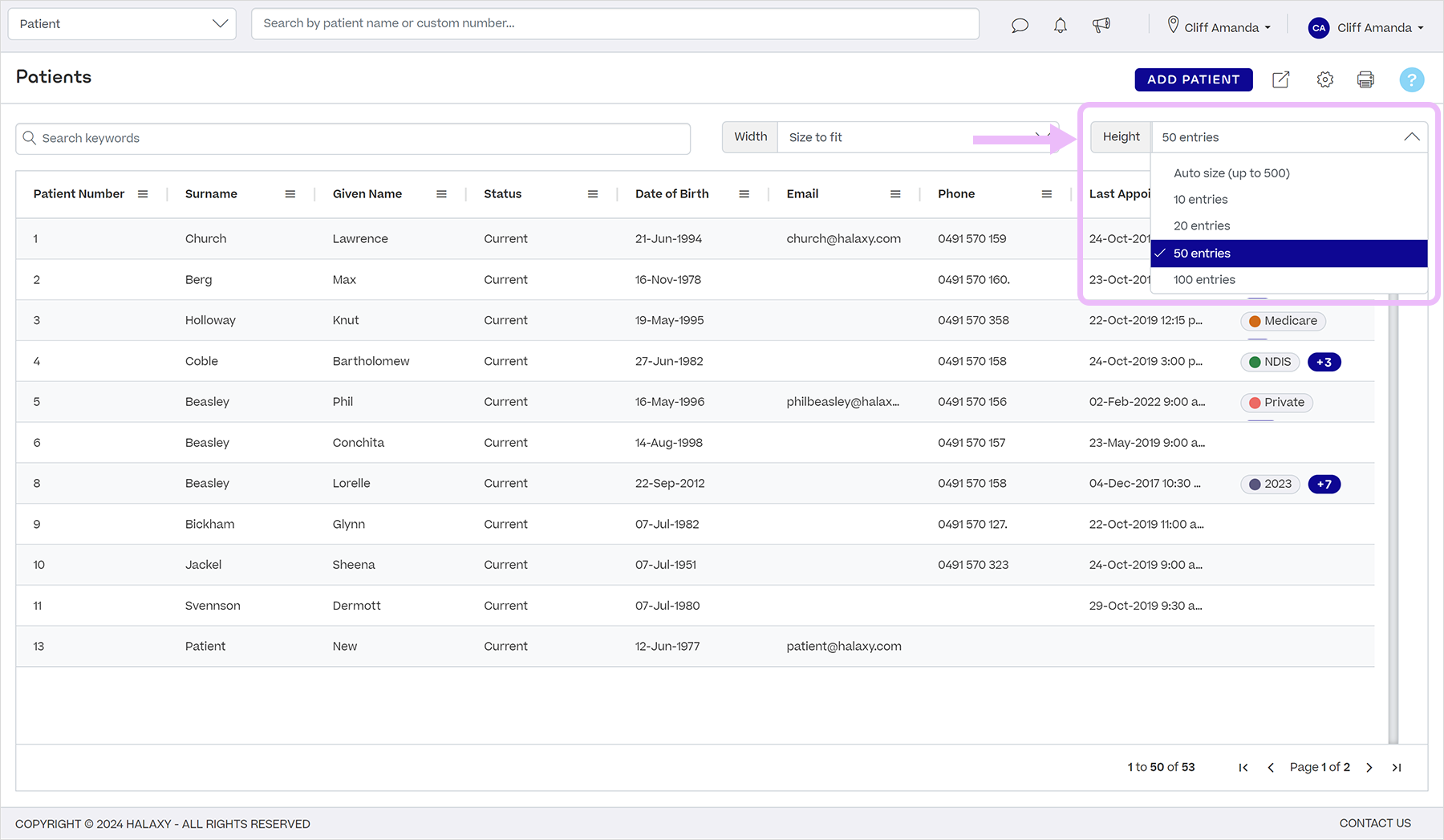Open Surname column menu
1444x840 pixels.
coord(290,194)
